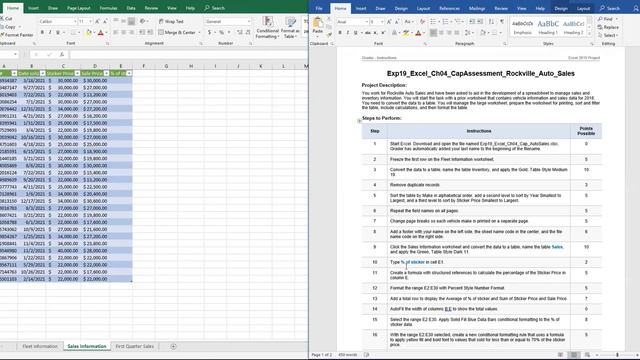Open Format as Table gallery in Excel
This screenshot has width=640, height=360.
click(x=290, y=28)
